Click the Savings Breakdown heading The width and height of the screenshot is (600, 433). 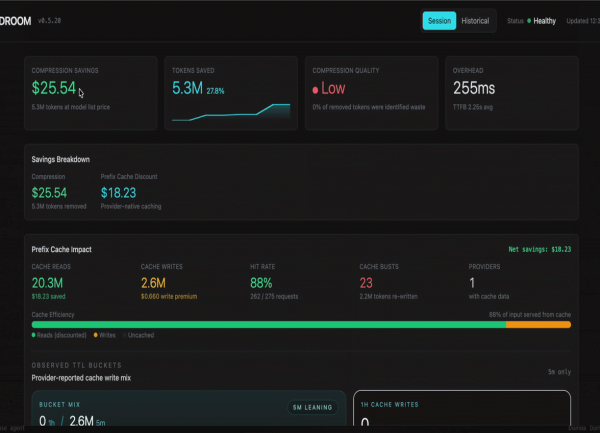(x=60, y=159)
